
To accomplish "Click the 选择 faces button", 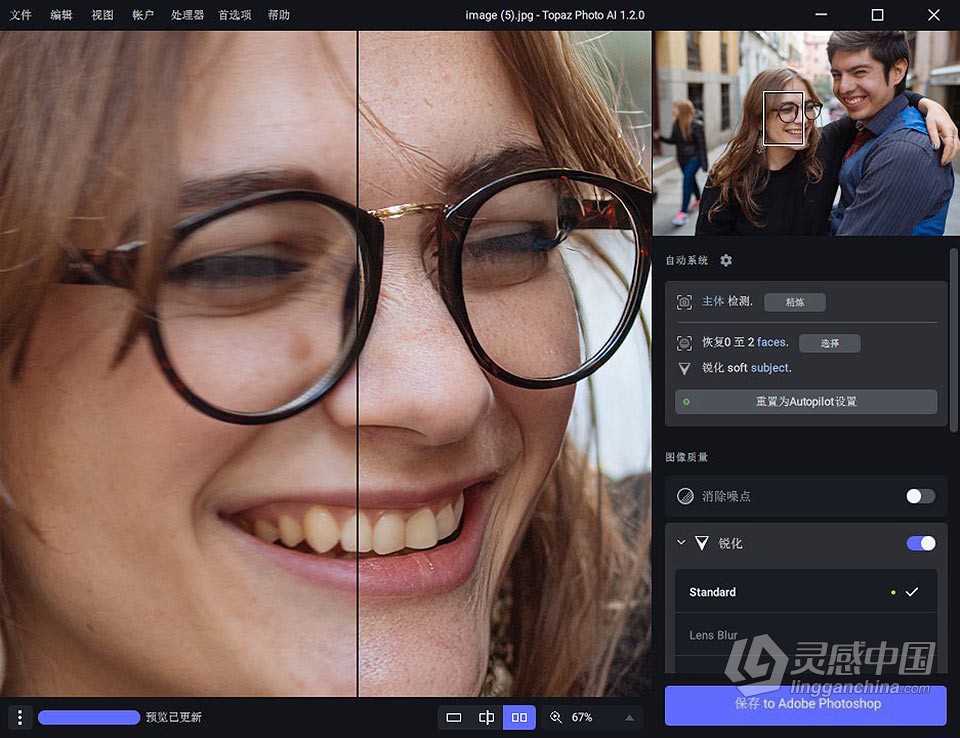I will pos(830,343).
